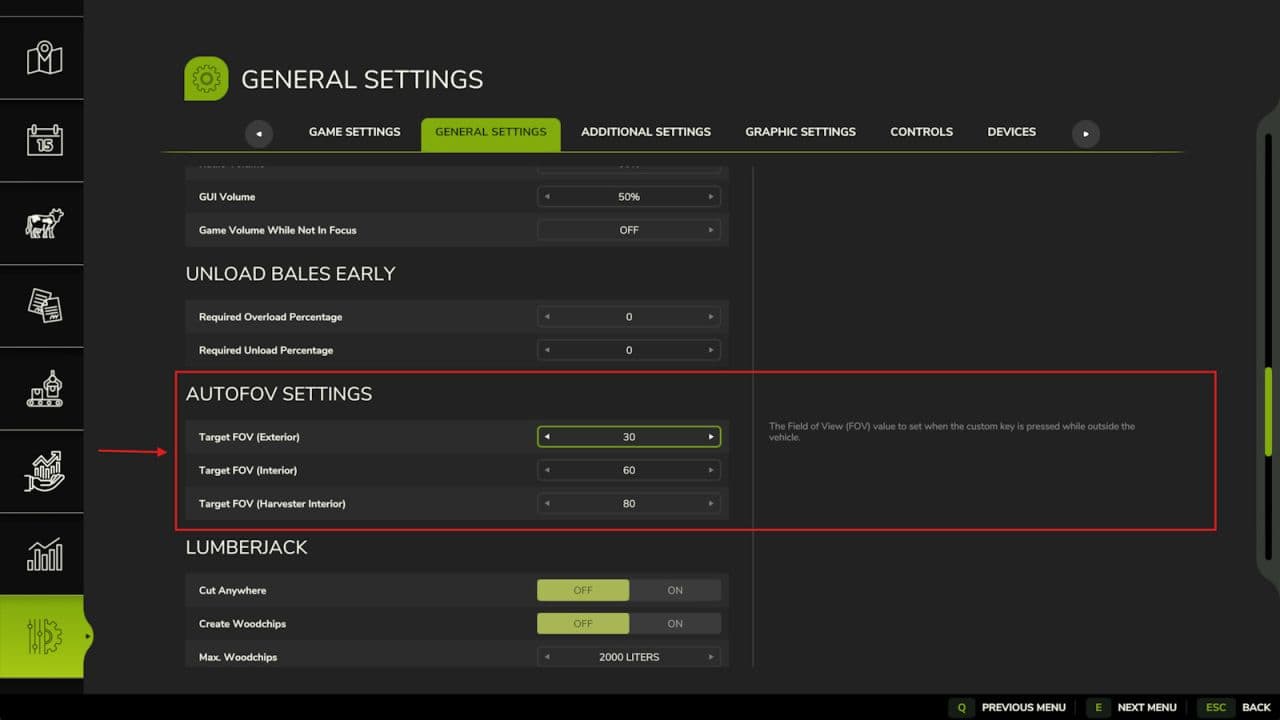The image size is (1280, 720).
Task: Turn Cut Anywhere ON
Action: pyautogui.click(x=675, y=590)
